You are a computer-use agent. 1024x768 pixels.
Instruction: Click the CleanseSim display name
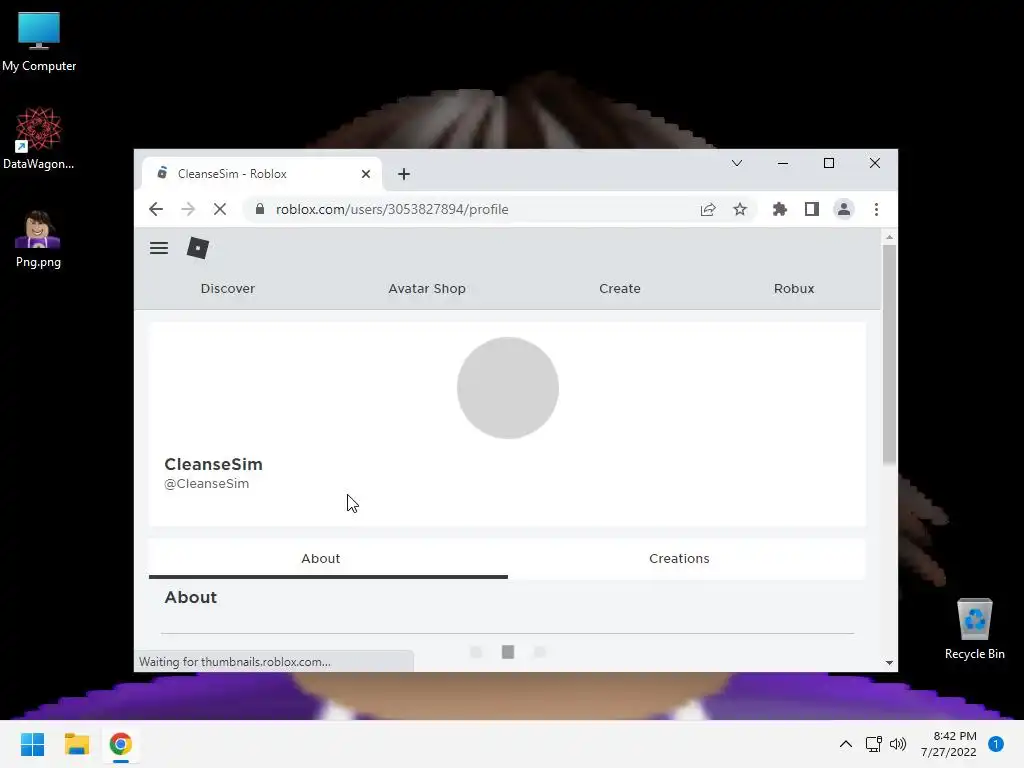tap(214, 464)
